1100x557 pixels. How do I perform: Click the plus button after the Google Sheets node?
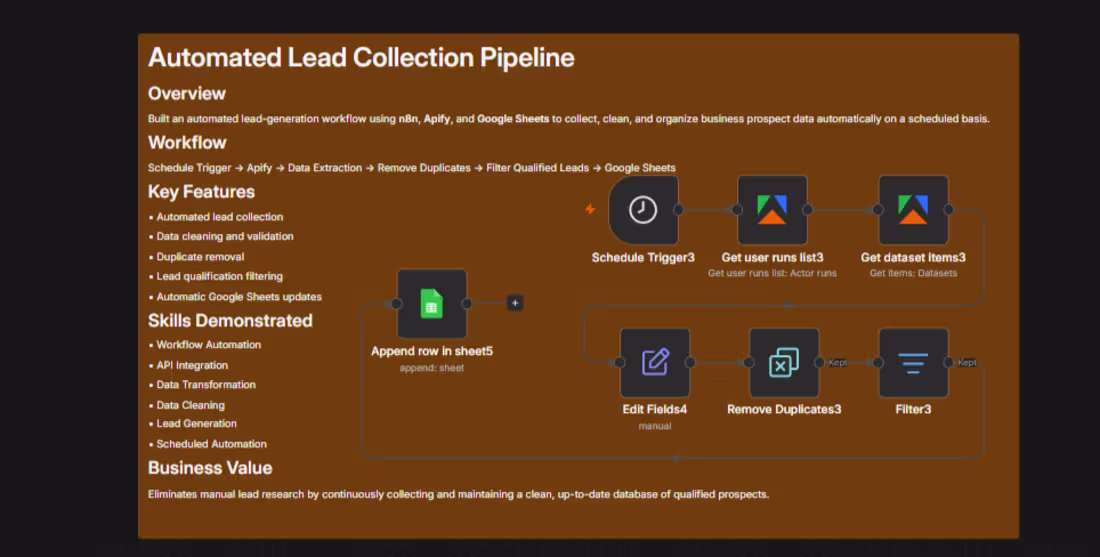tap(515, 303)
